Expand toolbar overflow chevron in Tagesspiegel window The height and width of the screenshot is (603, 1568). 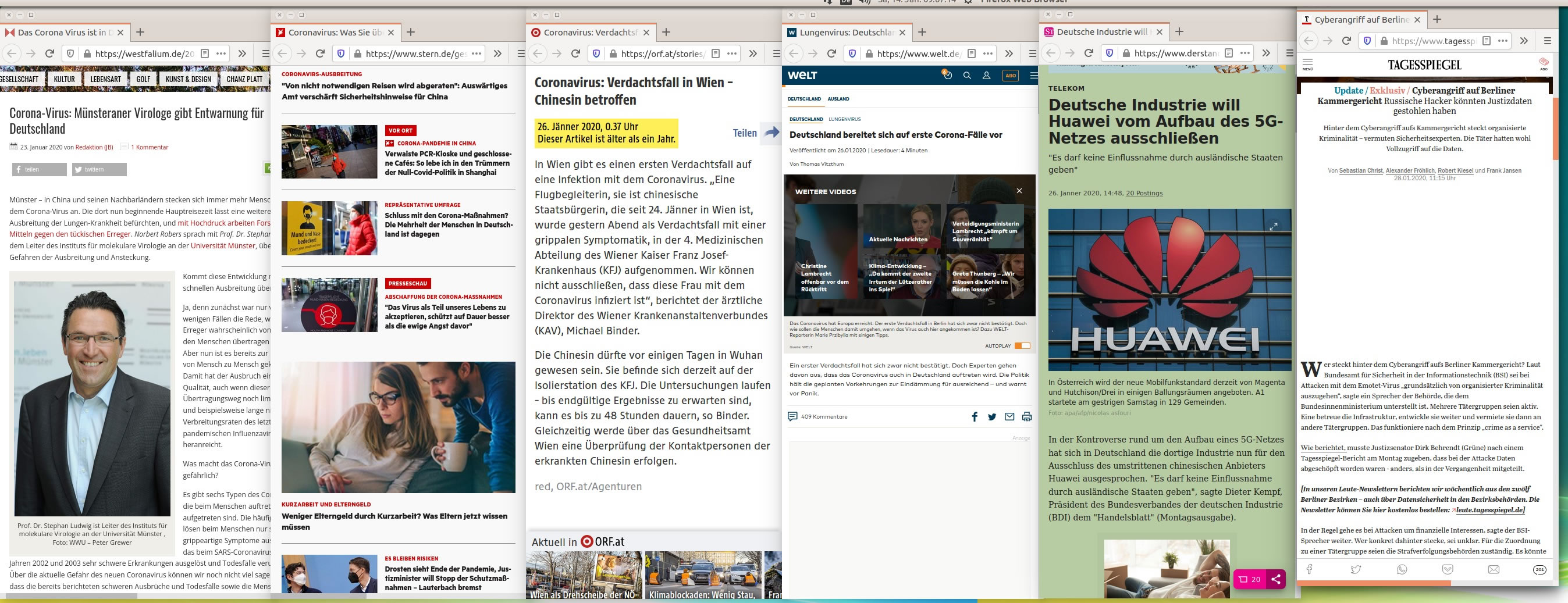pos(1524,41)
